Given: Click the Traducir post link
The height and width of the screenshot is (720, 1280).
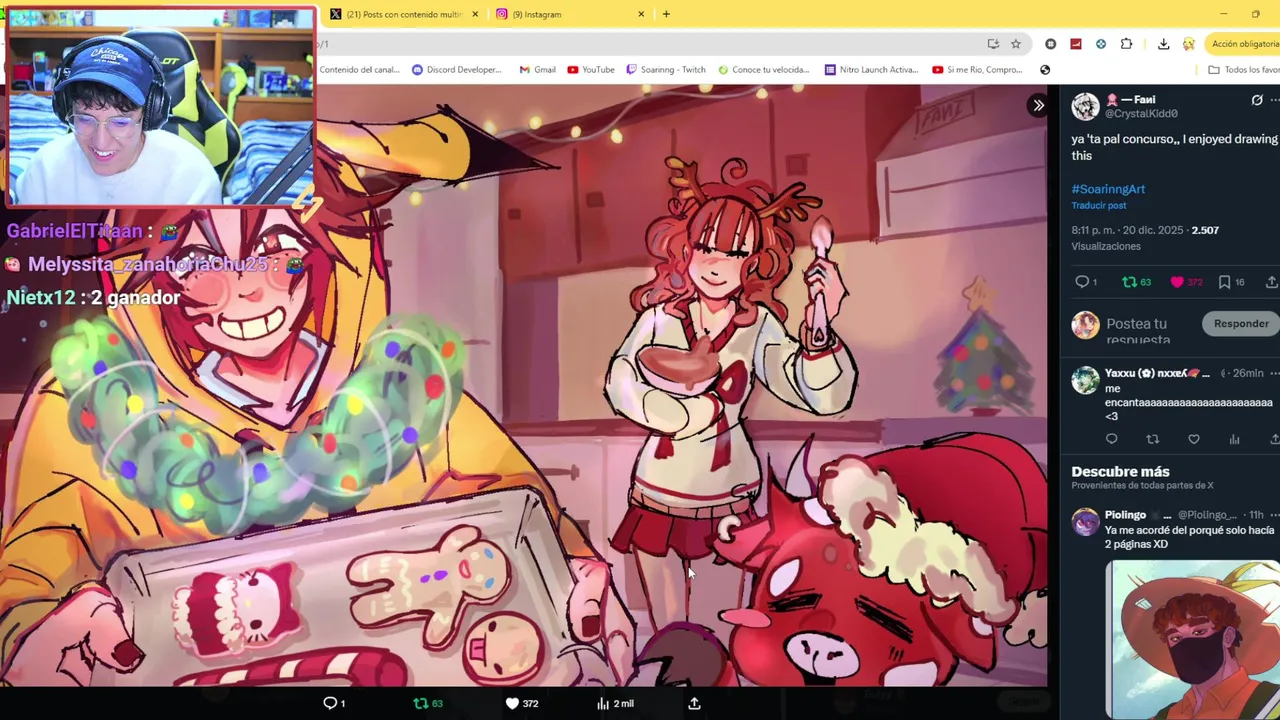Looking at the screenshot, I should click(x=1098, y=206).
